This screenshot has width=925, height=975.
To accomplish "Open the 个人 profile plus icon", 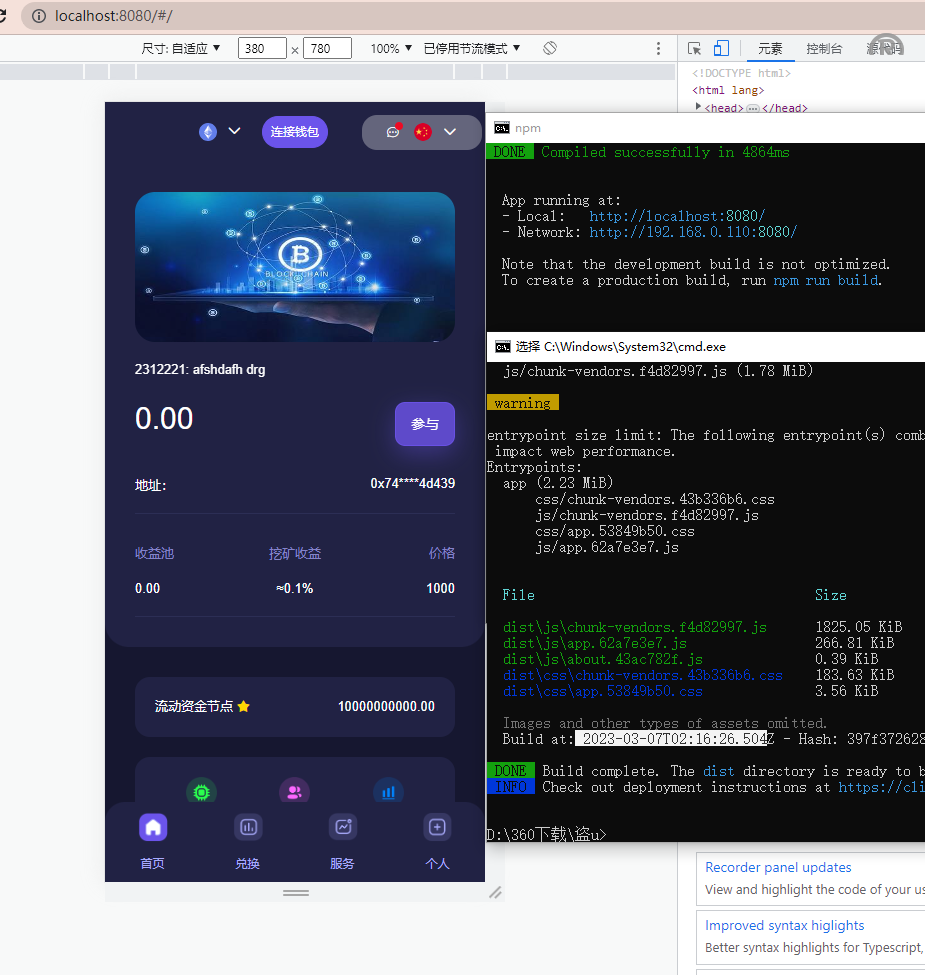I will pos(437,827).
